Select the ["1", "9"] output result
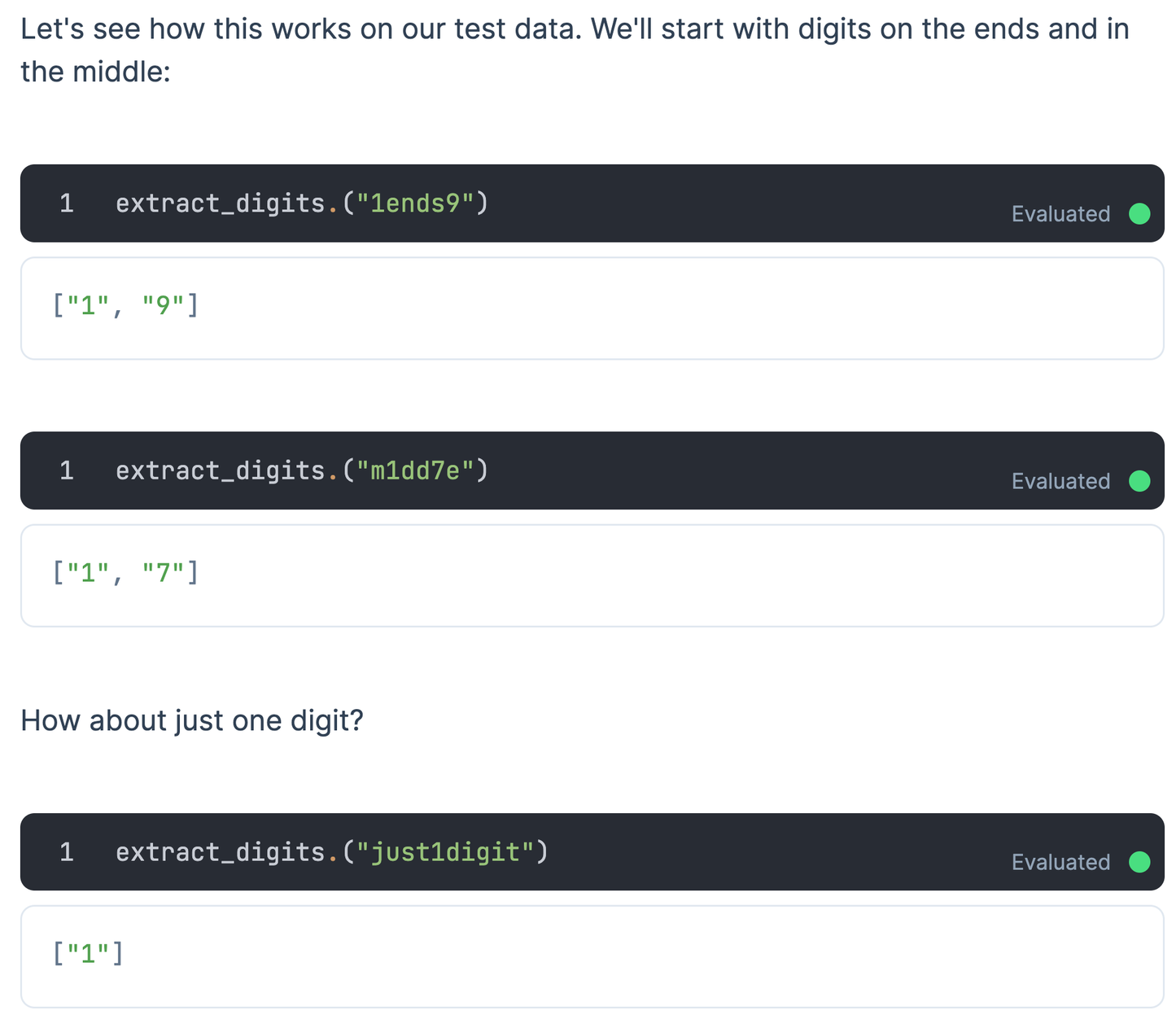Image resolution: width=1176 pixels, height=1015 pixels. pyautogui.click(x=125, y=306)
